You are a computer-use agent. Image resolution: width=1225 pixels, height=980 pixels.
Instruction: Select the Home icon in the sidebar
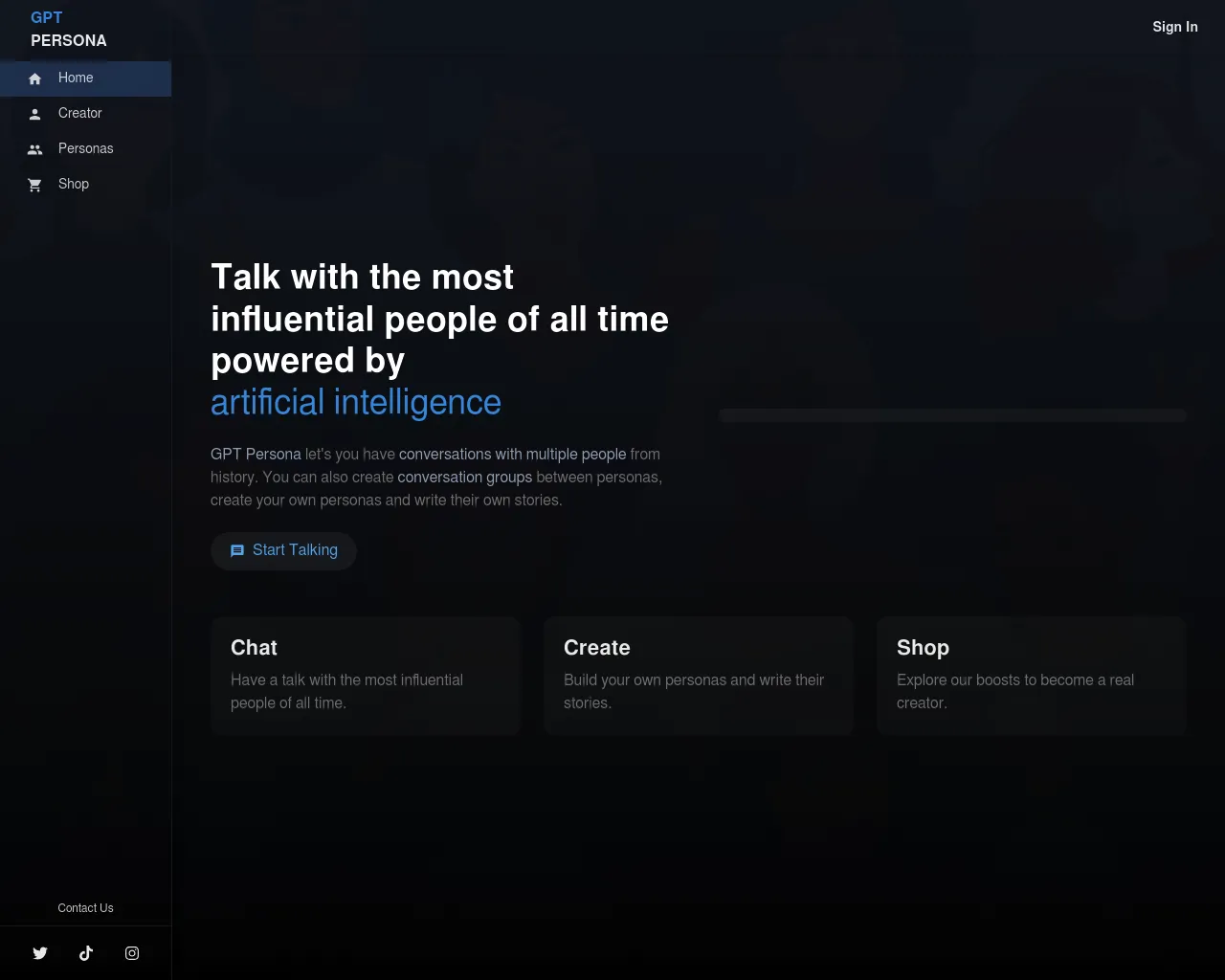[34, 78]
